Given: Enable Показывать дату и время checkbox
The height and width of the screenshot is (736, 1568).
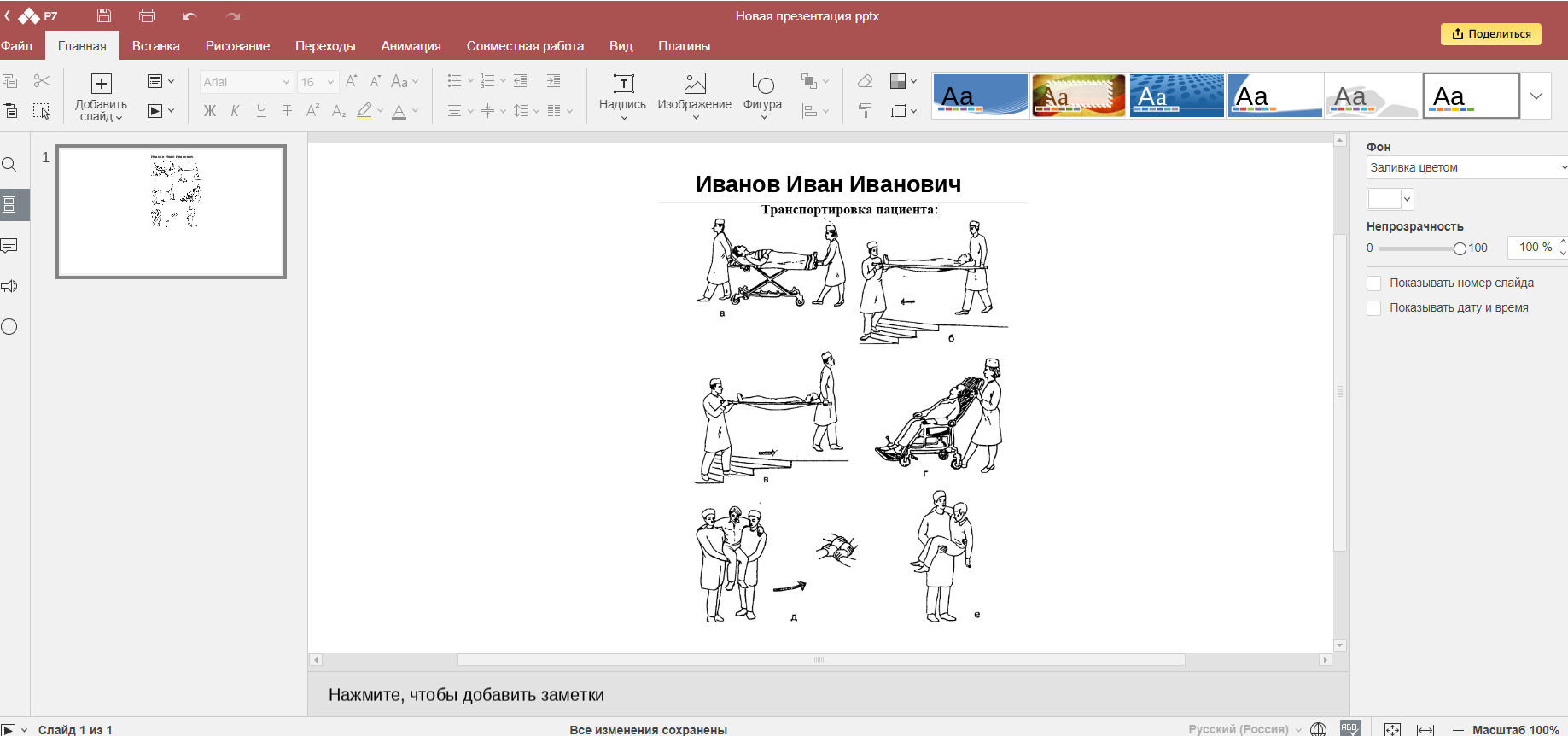Looking at the screenshot, I should [1373, 308].
